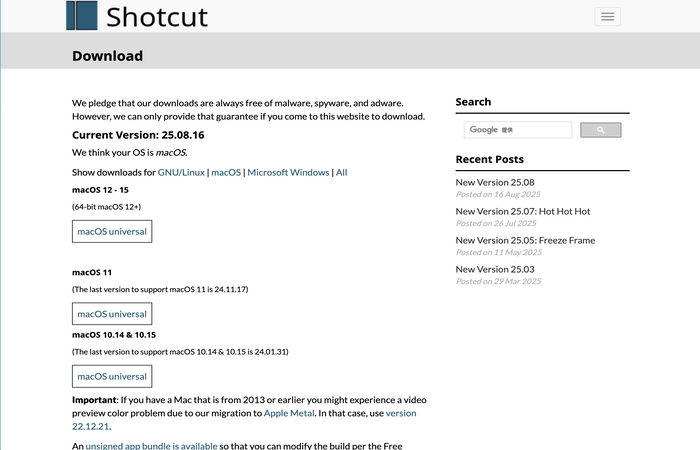Open the New Version 25.08 post
This screenshot has height=450, width=700.
tap(495, 183)
